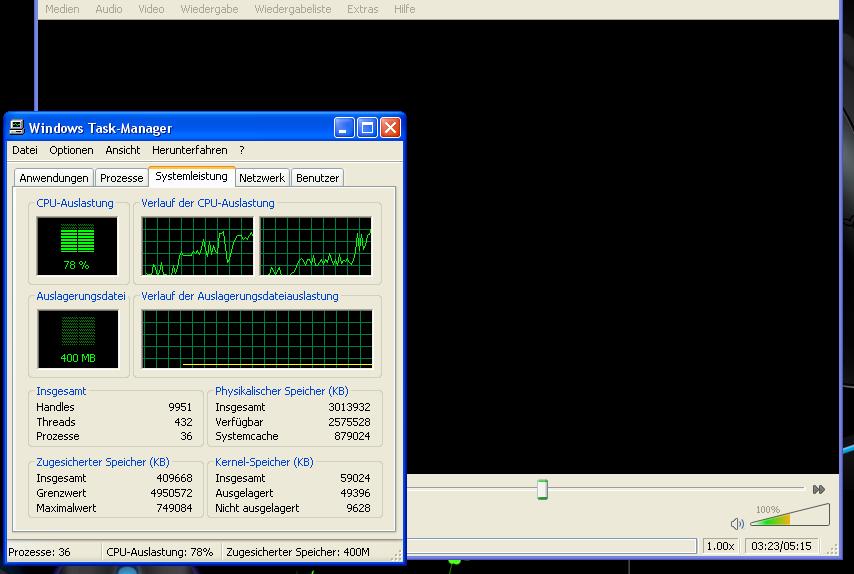The image size is (854, 574).
Task: Click the Auslagerungsdatei 400 MB gauge
Action: (x=78, y=339)
